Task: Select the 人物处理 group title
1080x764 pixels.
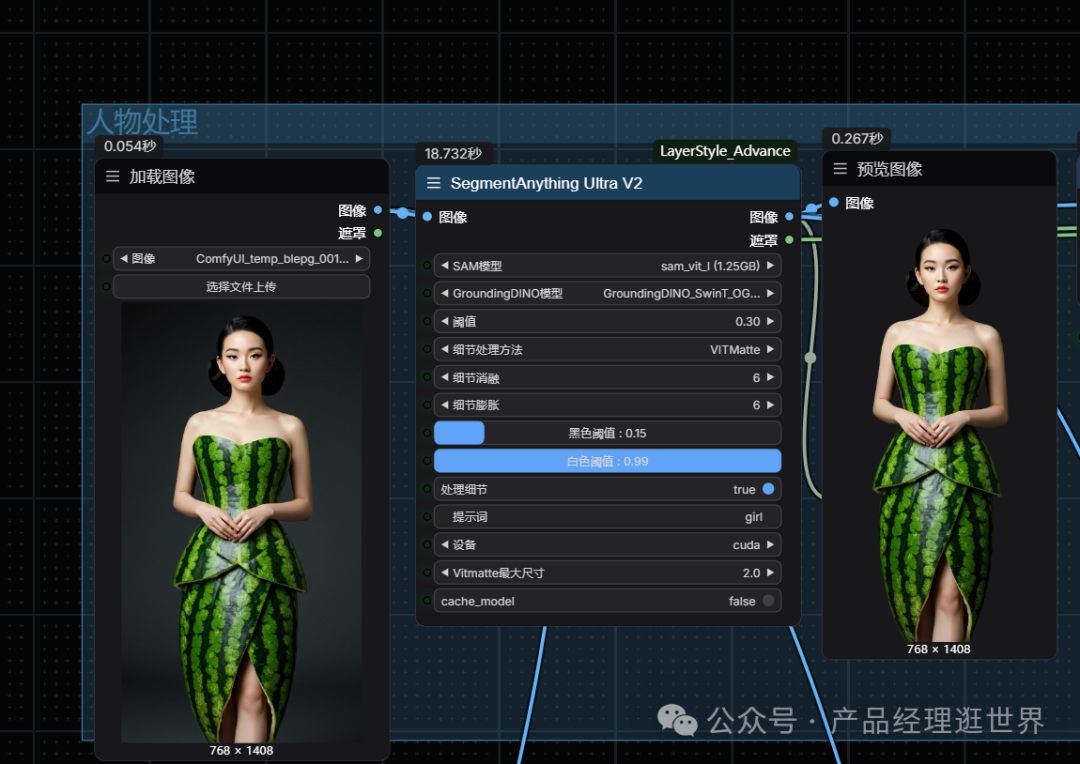Action: point(143,122)
